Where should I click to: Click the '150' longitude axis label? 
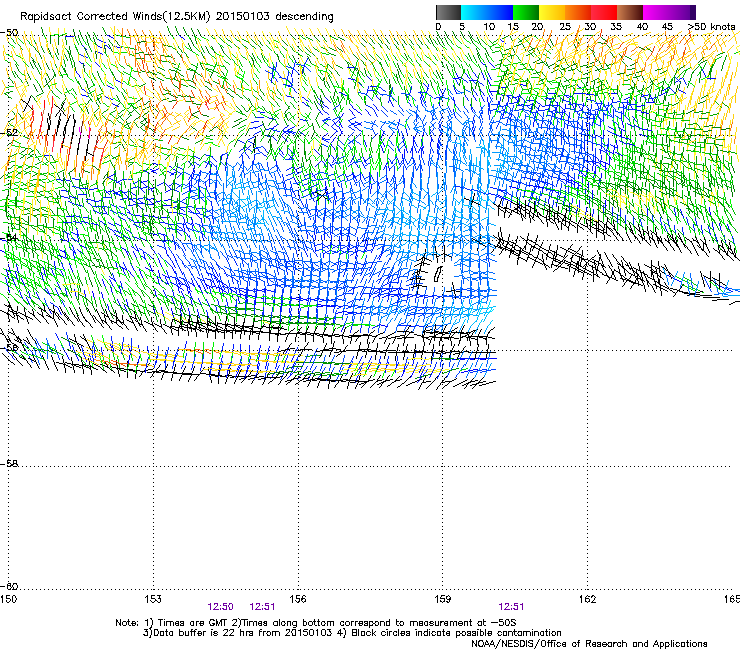coord(8,599)
